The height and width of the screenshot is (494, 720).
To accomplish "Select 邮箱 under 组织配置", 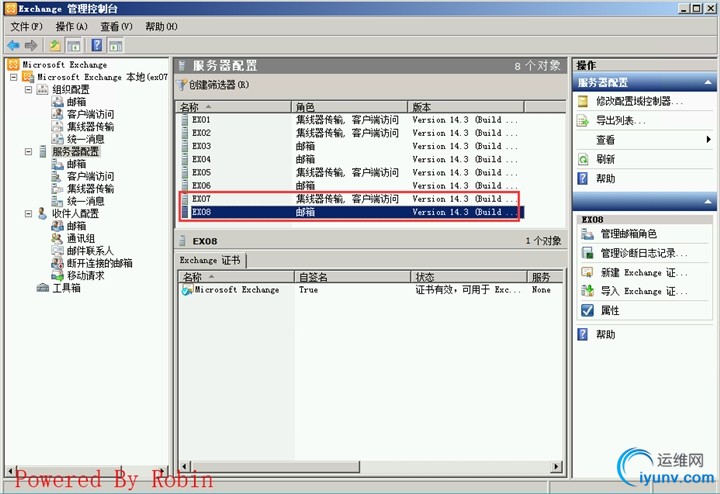I will 69,102.
